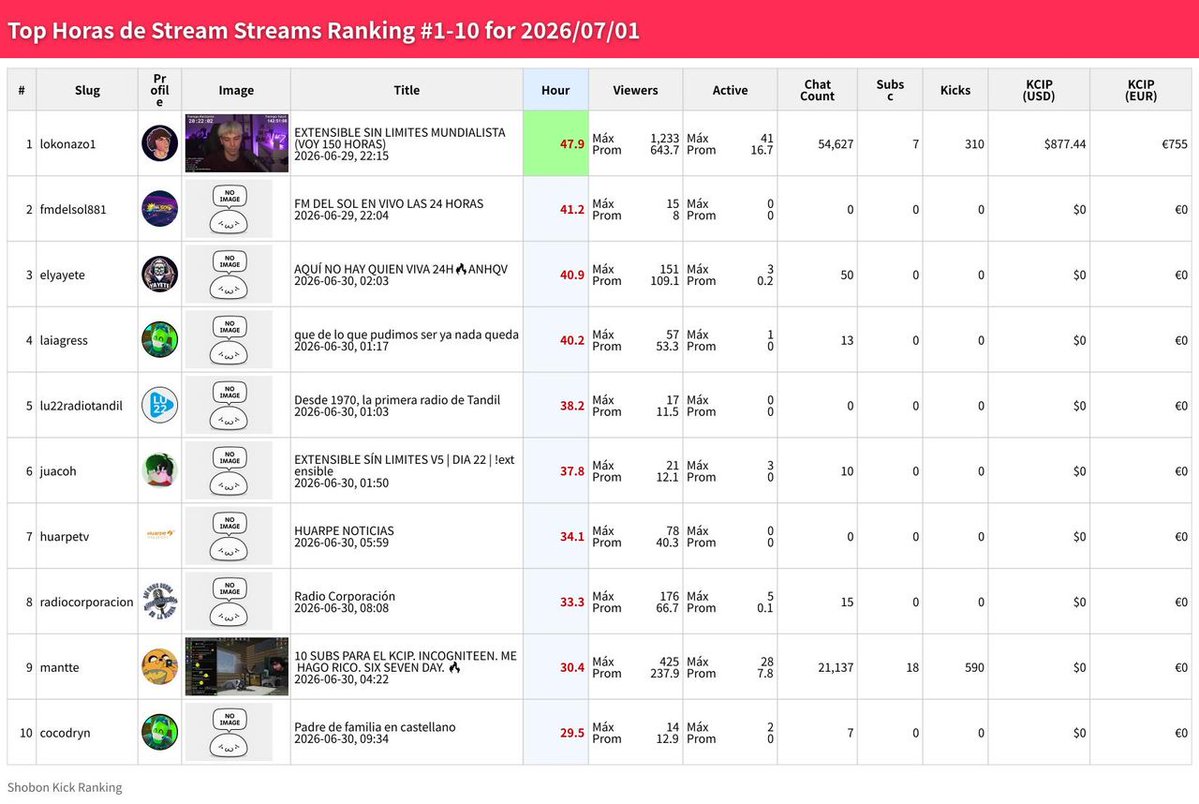Open the laiagress slug link
This screenshot has width=1199, height=804.
pos(64,340)
